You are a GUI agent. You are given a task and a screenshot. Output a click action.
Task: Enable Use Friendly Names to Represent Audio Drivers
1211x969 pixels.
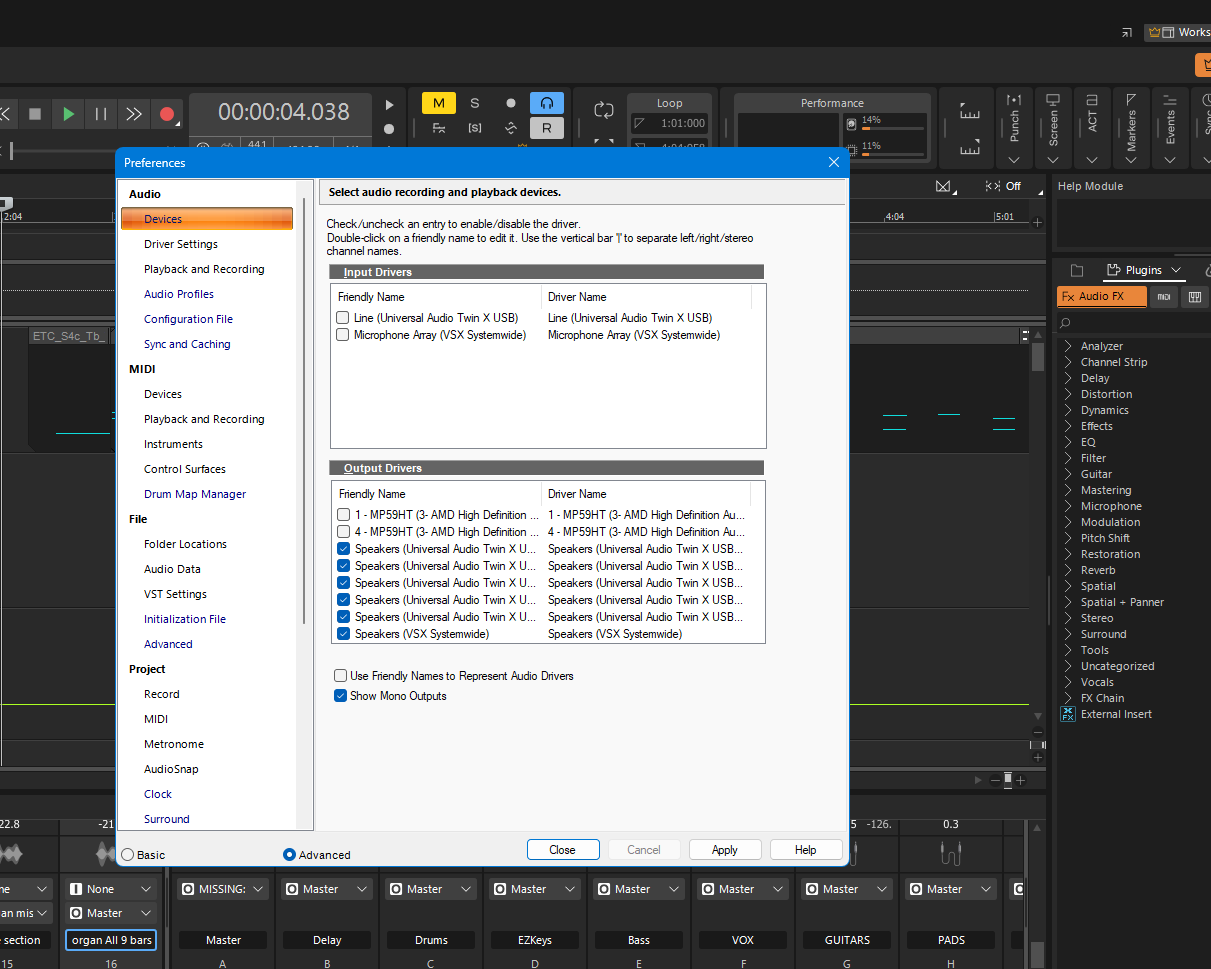pos(341,676)
